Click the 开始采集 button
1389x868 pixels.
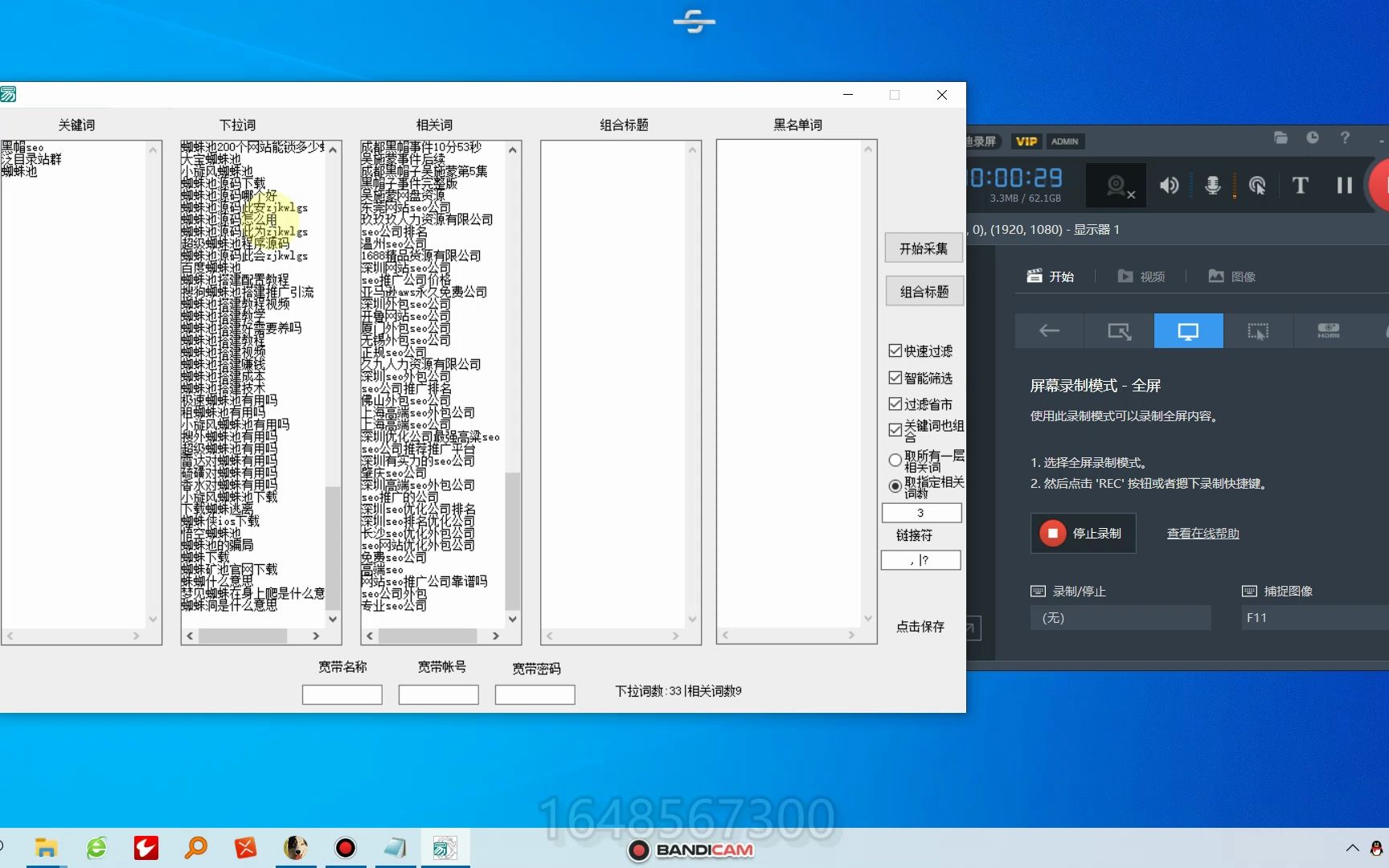tap(924, 248)
